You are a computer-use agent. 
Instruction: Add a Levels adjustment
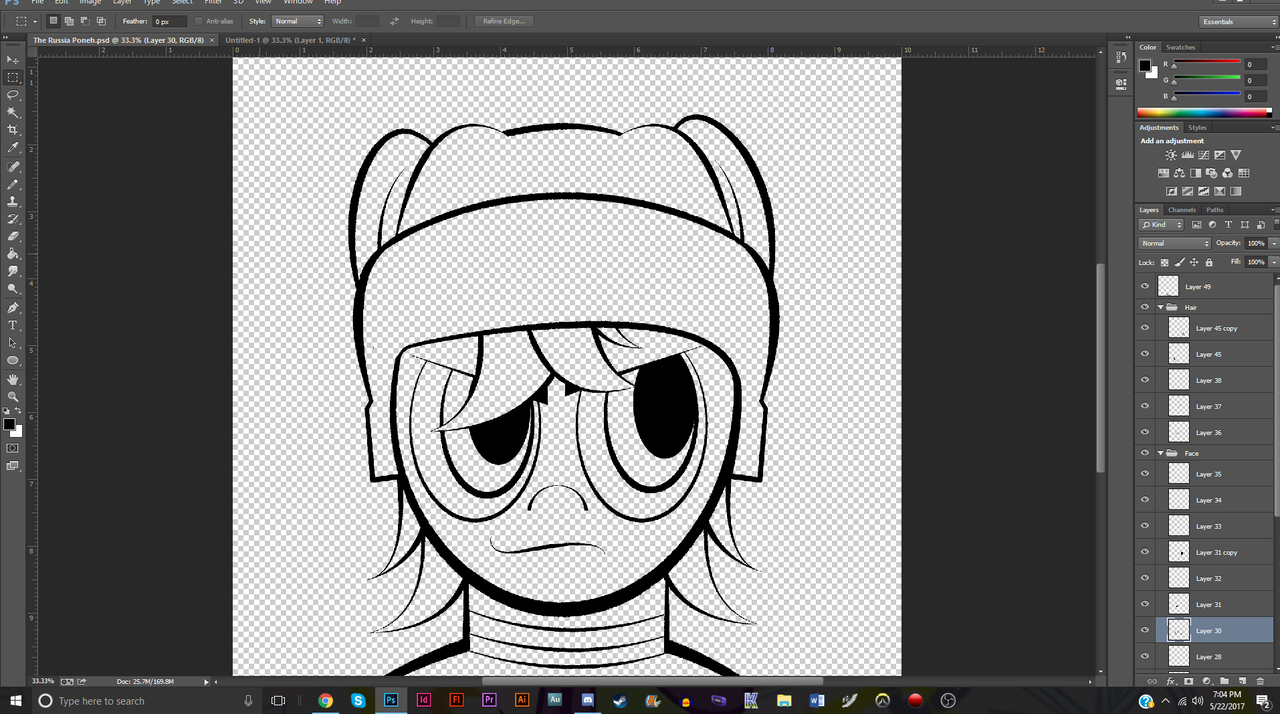click(x=1187, y=155)
